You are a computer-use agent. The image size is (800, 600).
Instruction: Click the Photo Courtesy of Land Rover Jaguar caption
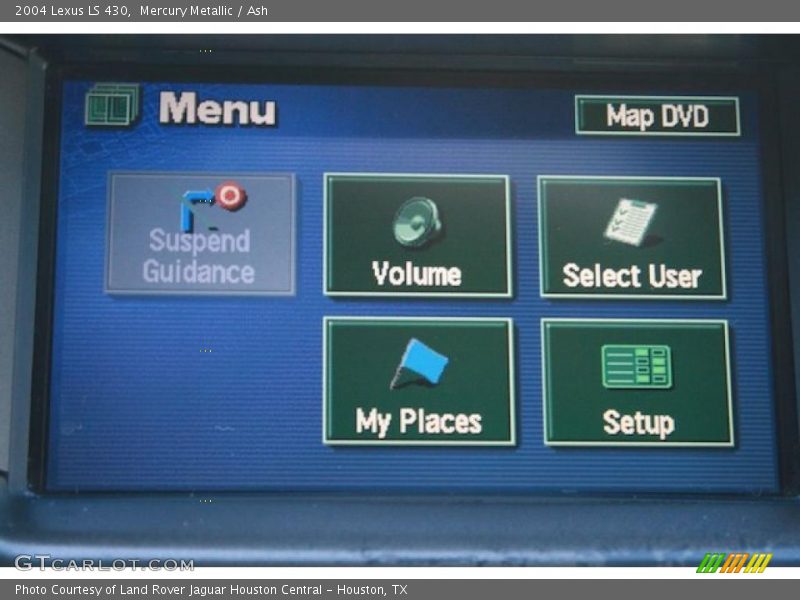click(211, 590)
